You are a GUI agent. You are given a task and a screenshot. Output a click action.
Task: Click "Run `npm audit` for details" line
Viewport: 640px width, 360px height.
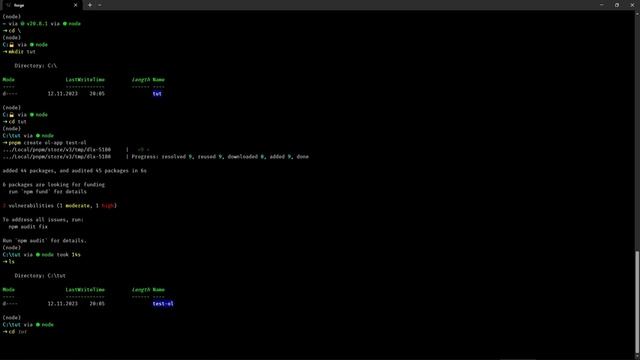(44, 240)
